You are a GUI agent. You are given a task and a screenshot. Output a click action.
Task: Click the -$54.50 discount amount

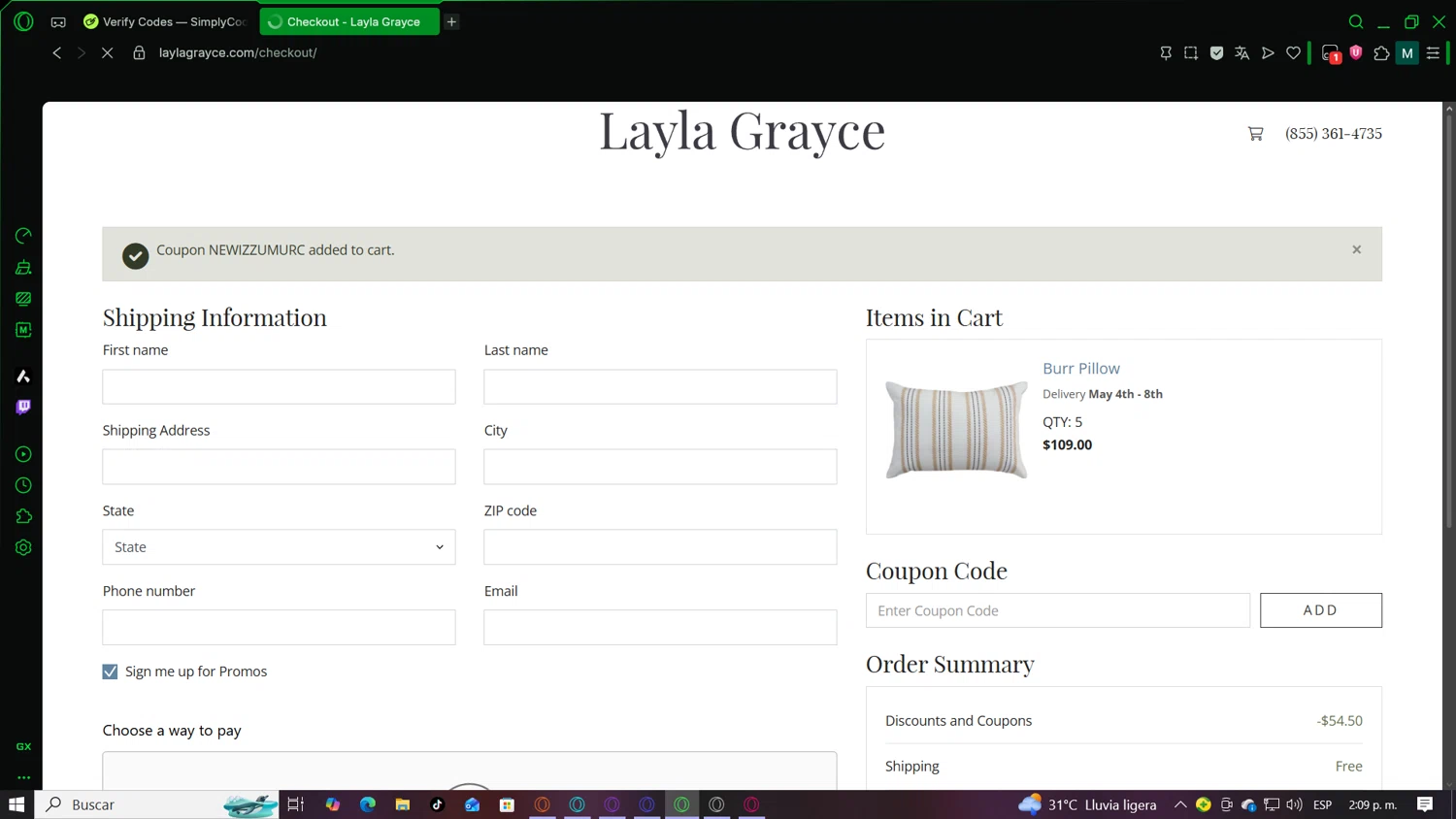point(1340,721)
